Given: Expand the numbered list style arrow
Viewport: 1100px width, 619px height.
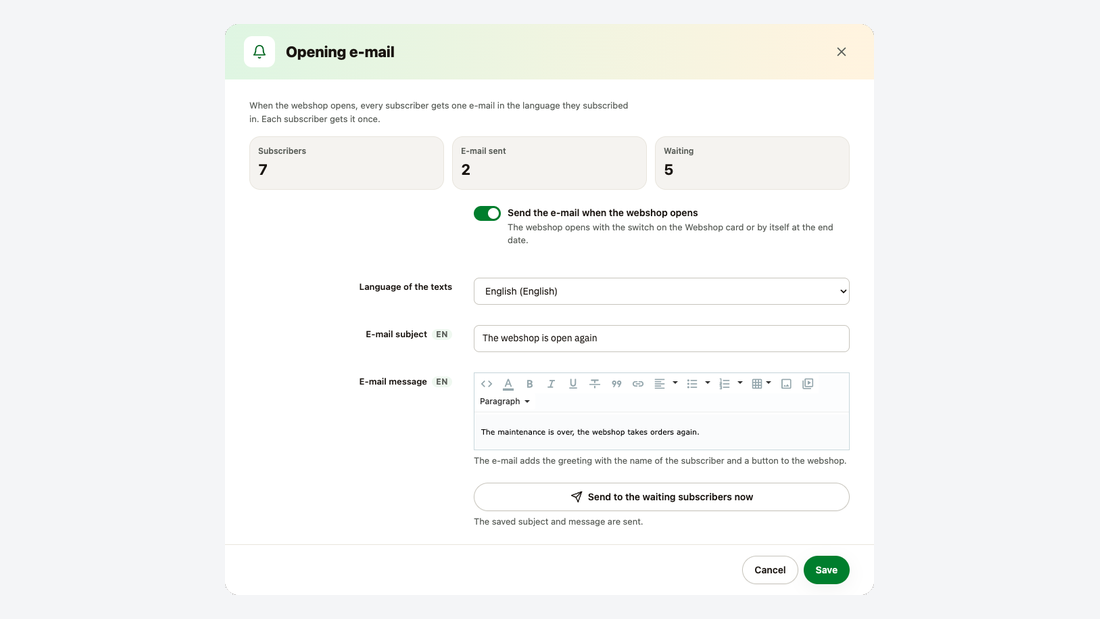Looking at the screenshot, I should pos(740,383).
